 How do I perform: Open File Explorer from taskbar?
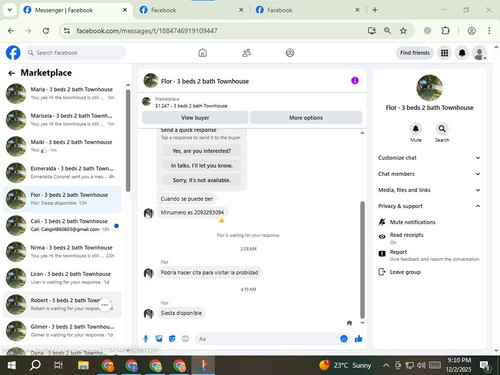coord(83,365)
